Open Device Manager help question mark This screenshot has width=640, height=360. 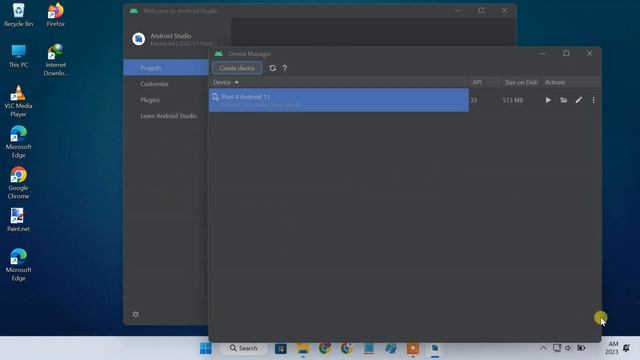[284, 68]
